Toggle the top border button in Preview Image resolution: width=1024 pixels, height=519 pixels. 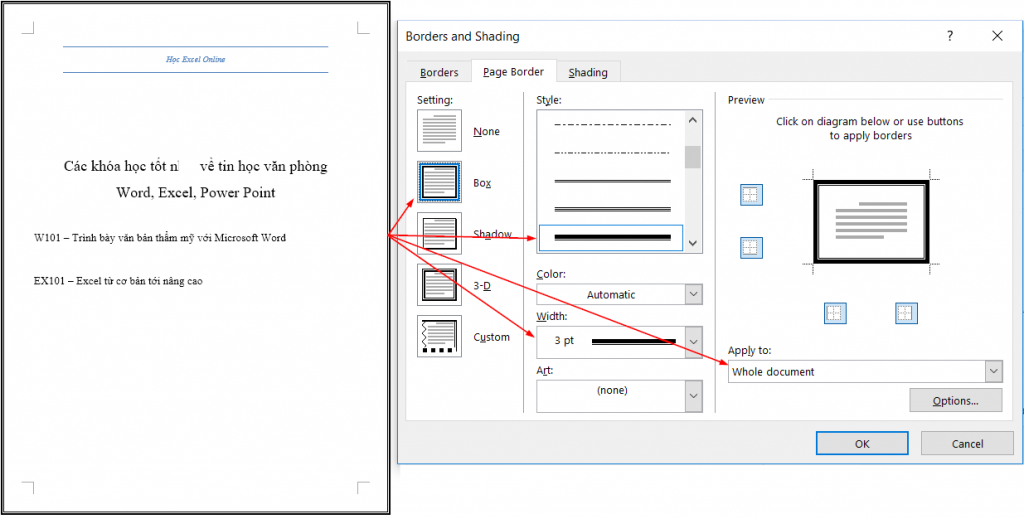(751, 195)
